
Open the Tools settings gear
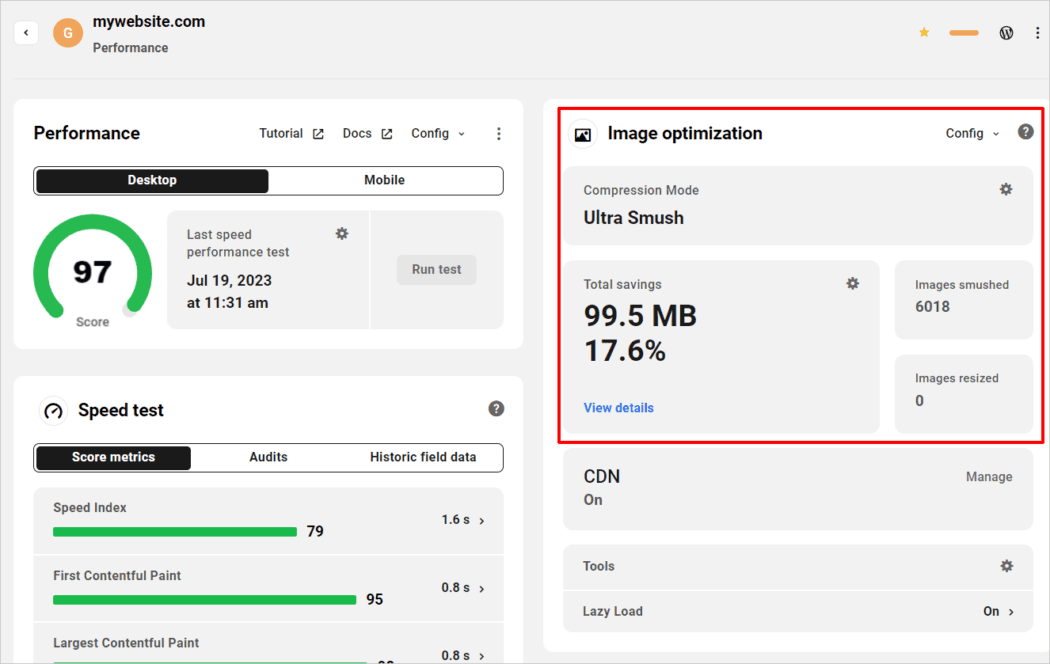click(1007, 566)
